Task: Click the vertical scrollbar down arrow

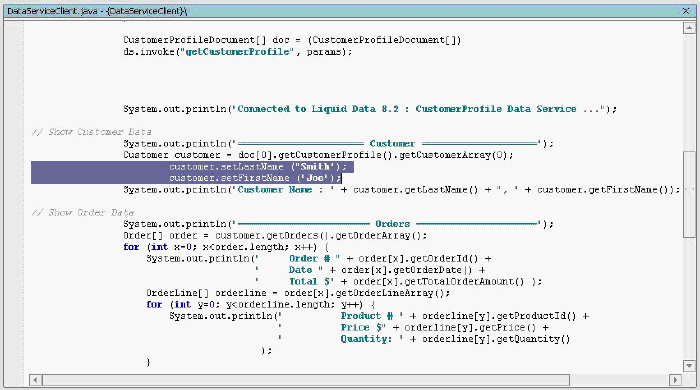Action: [689, 365]
